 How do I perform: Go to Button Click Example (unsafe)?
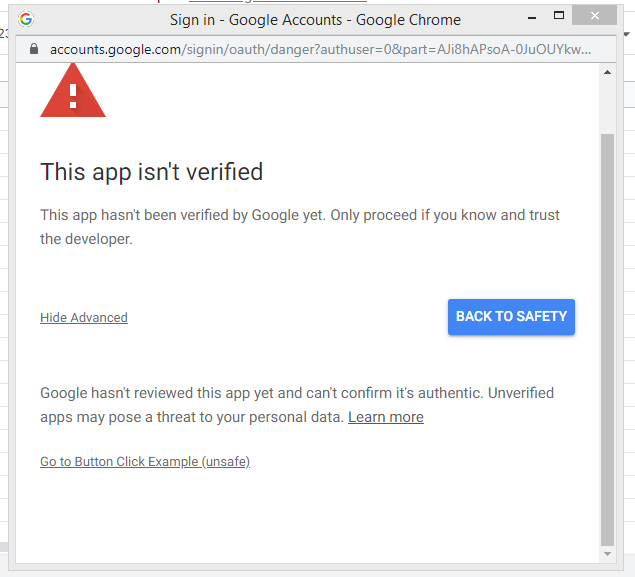point(145,462)
